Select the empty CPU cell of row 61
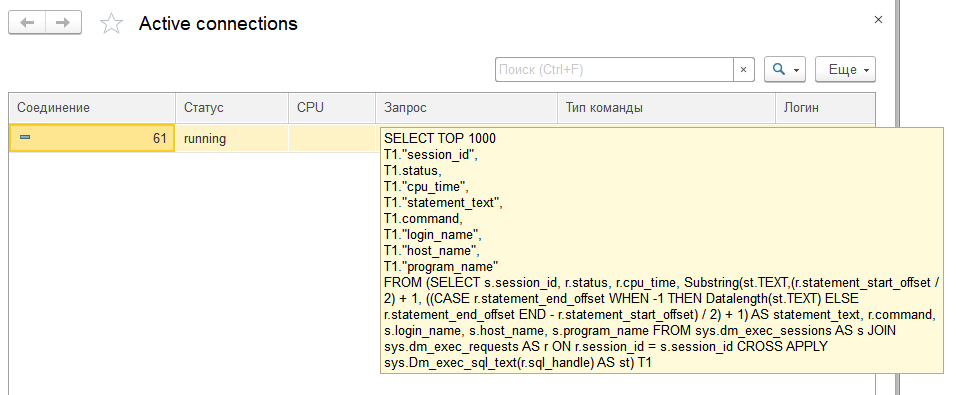957x395 pixels. click(x=332, y=139)
